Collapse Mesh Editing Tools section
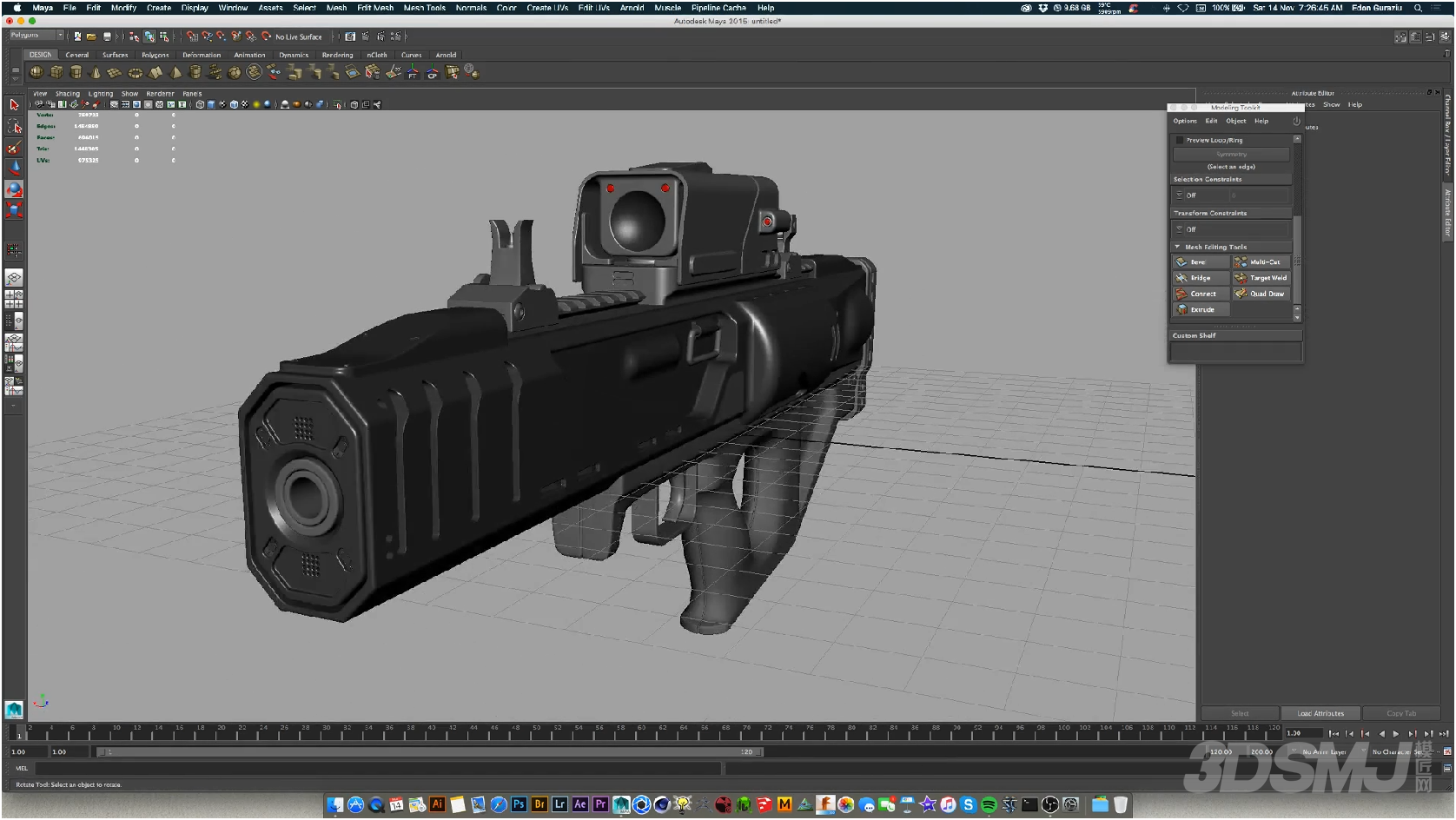 tap(1178, 247)
